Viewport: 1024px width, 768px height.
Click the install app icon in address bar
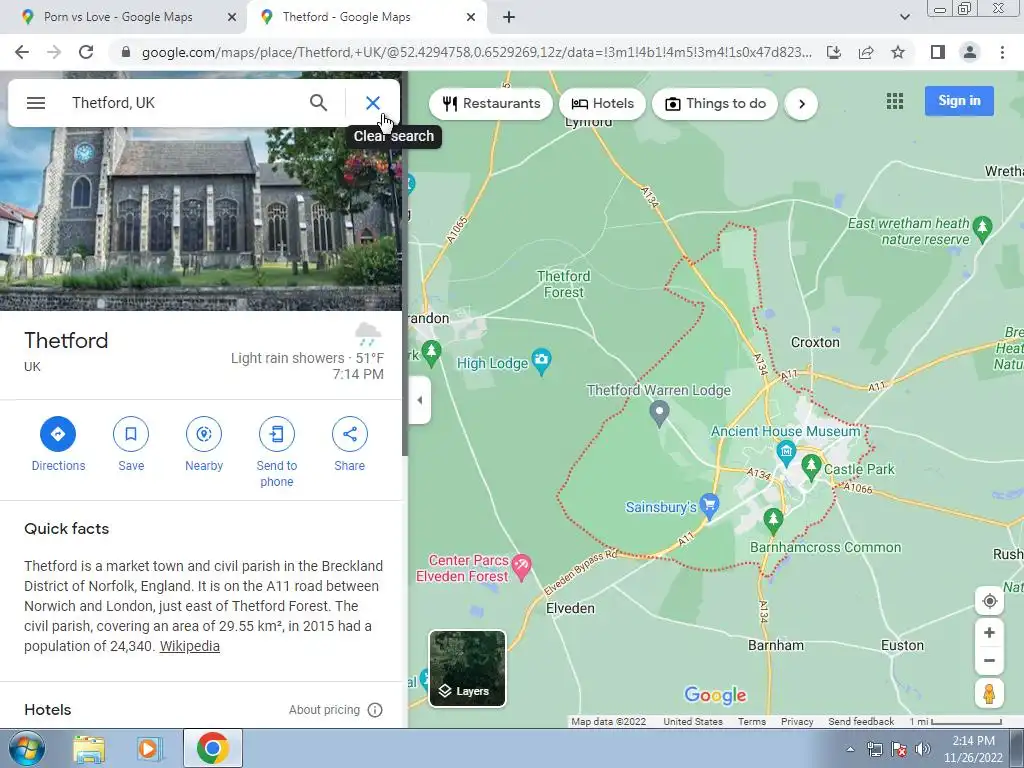tap(834, 52)
